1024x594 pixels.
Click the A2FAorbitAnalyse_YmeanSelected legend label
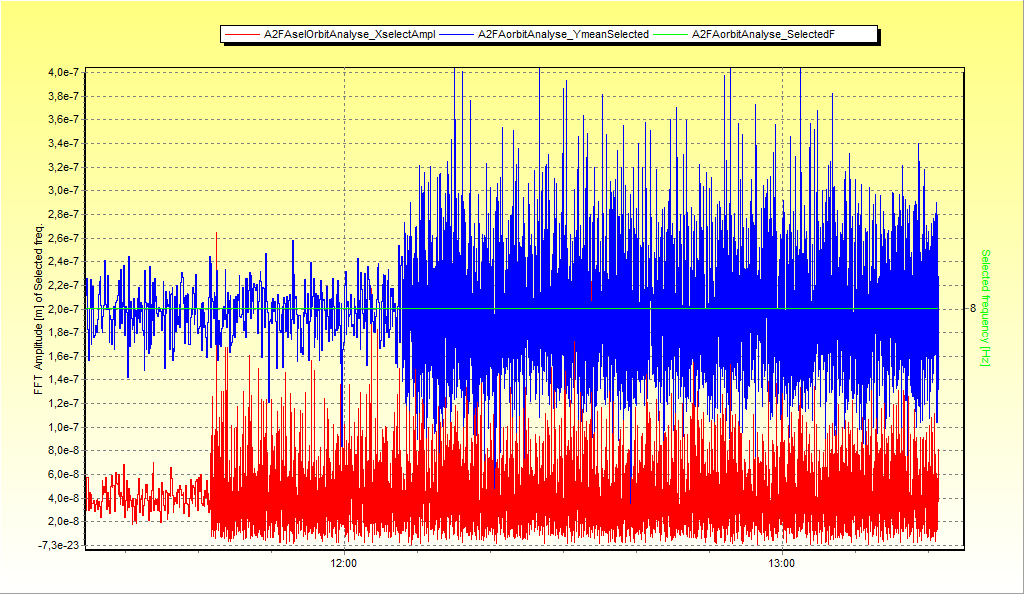tap(563, 35)
